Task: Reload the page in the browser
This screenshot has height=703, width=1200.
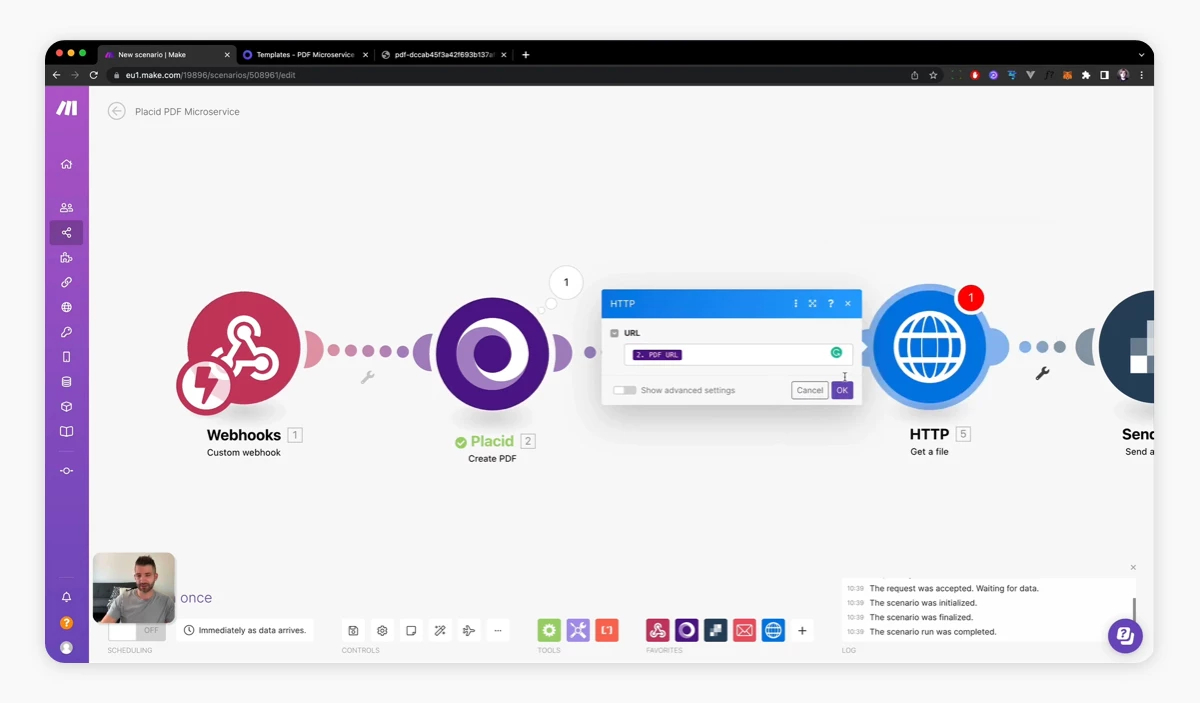Action: point(94,75)
